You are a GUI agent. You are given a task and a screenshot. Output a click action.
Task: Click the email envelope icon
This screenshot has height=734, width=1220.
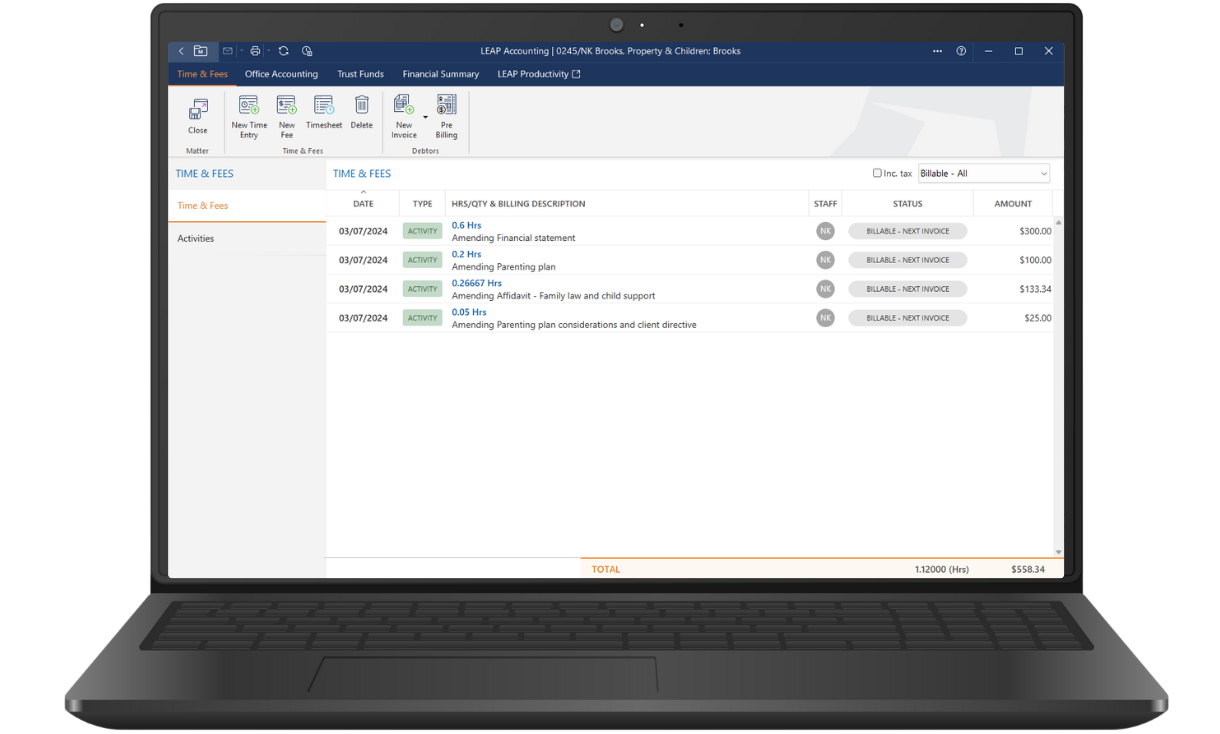[x=228, y=51]
